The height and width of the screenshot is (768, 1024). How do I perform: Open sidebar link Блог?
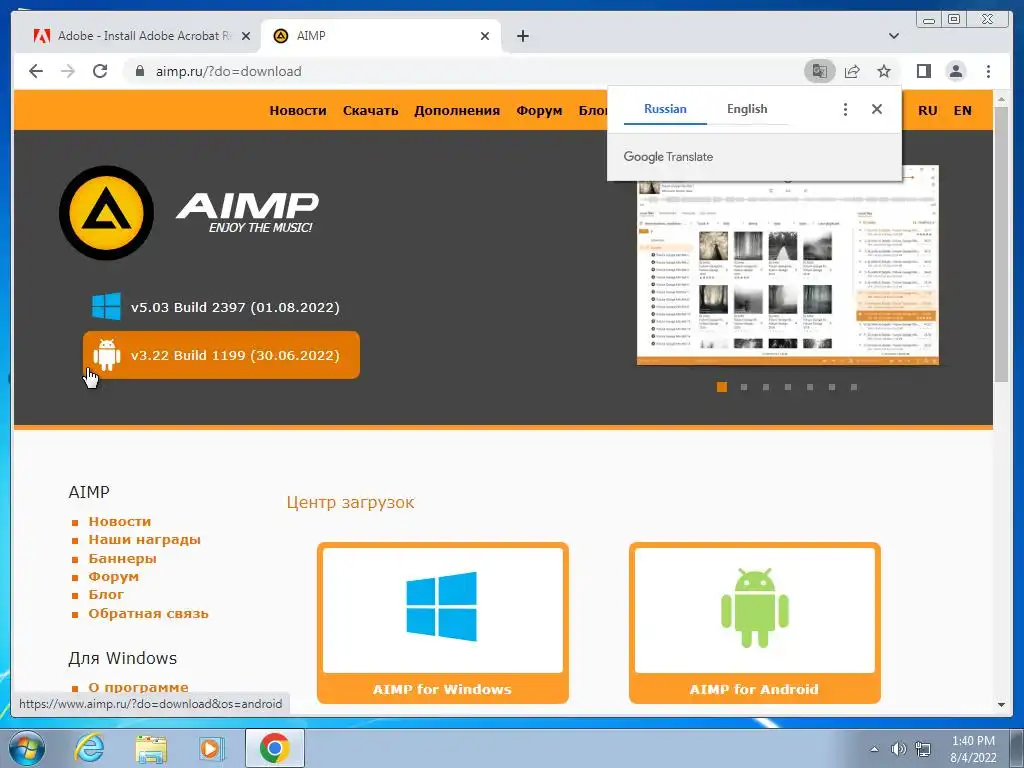pyautogui.click(x=106, y=595)
